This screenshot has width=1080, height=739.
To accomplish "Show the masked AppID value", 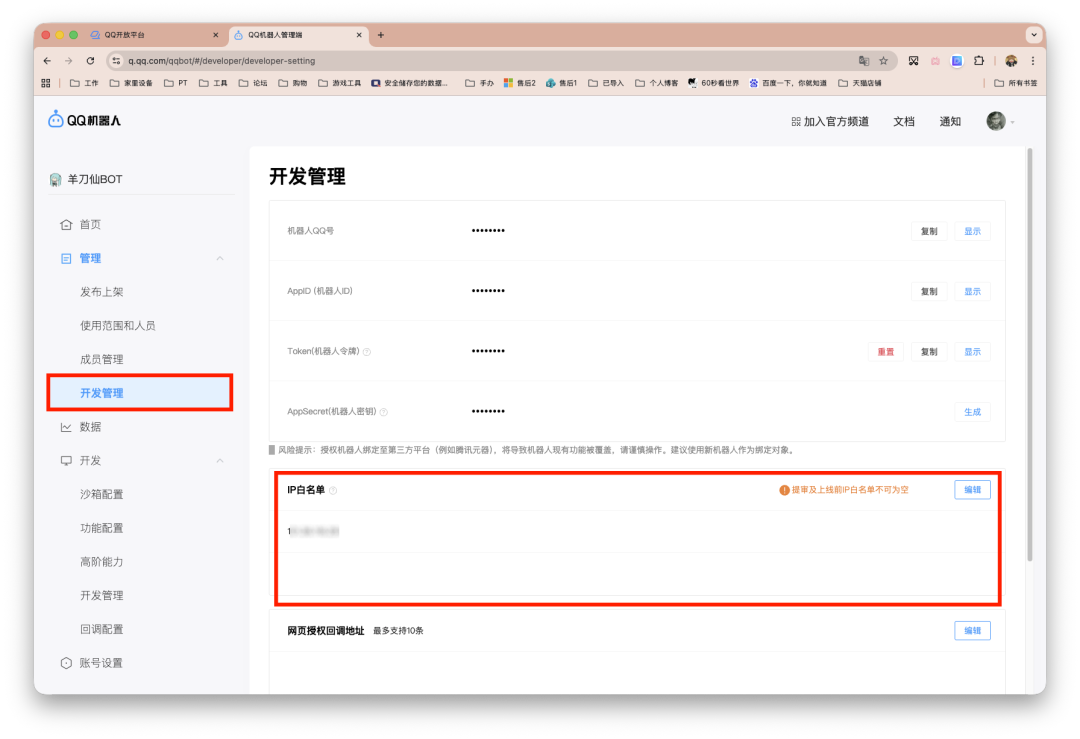I will pos(971,291).
